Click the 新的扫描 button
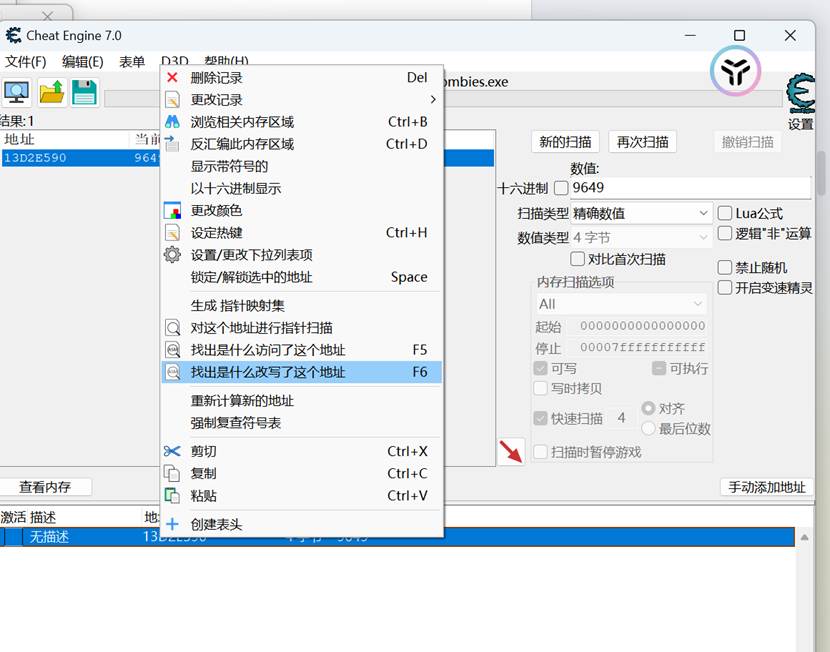 tap(565, 142)
